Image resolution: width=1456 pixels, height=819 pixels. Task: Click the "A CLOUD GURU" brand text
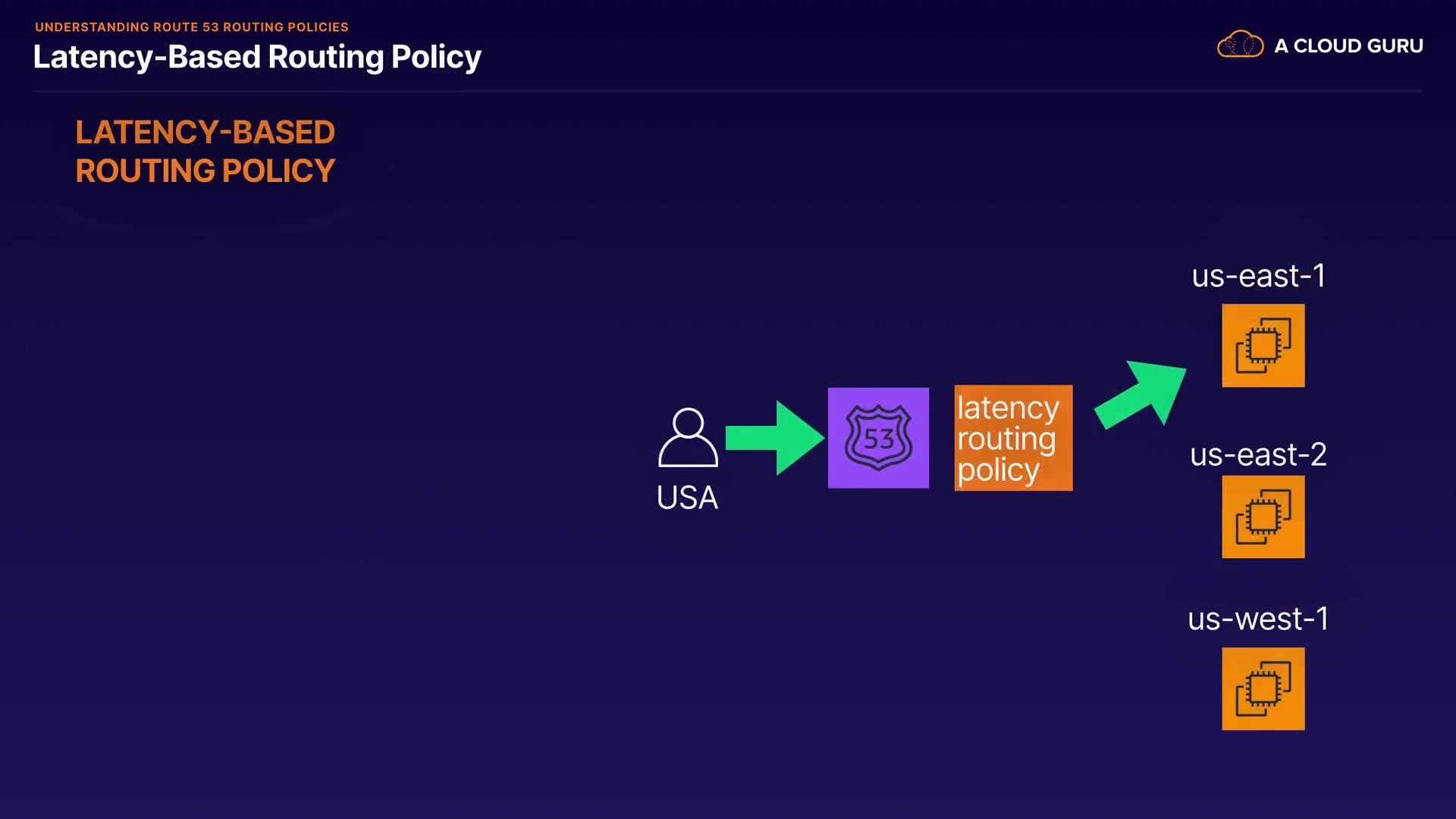(x=1348, y=46)
